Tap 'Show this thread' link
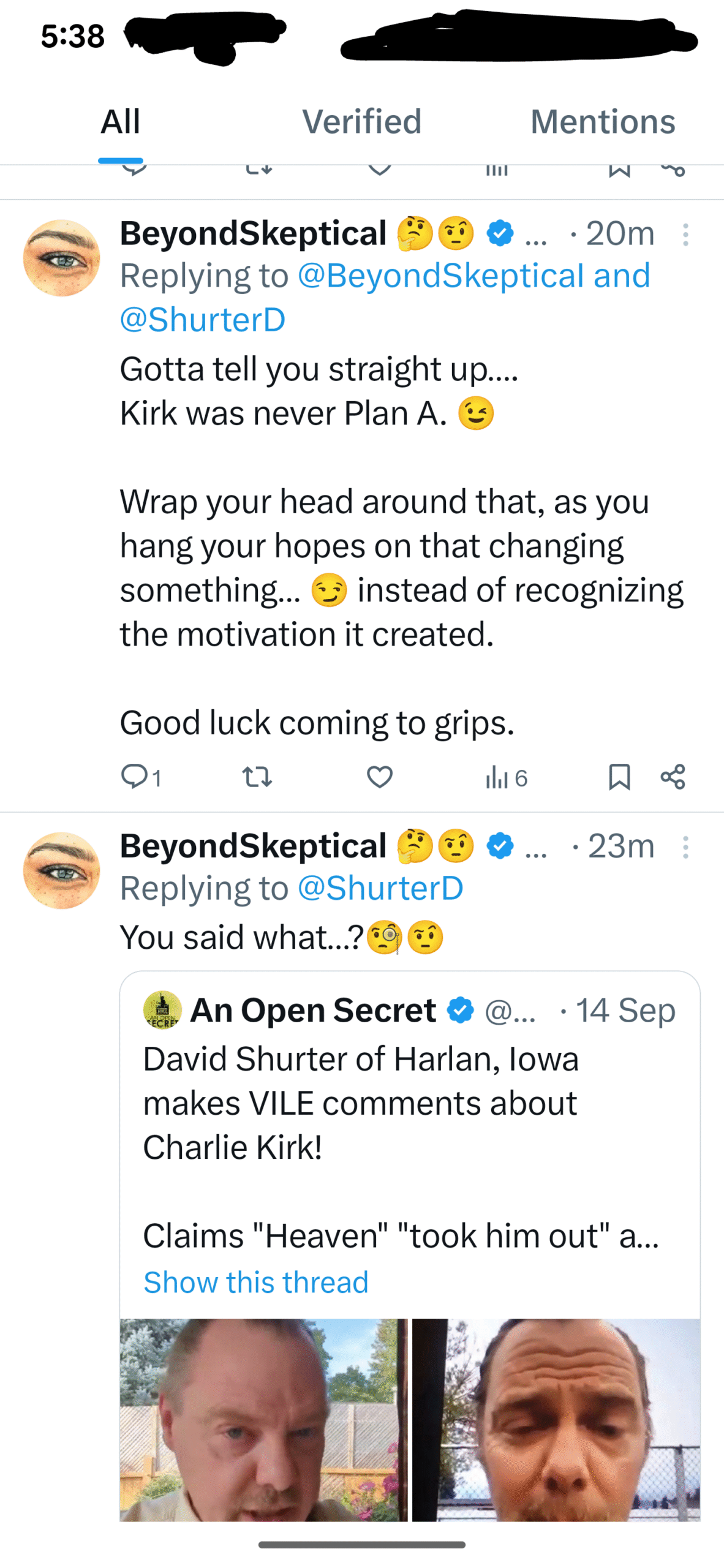 (255, 1281)
